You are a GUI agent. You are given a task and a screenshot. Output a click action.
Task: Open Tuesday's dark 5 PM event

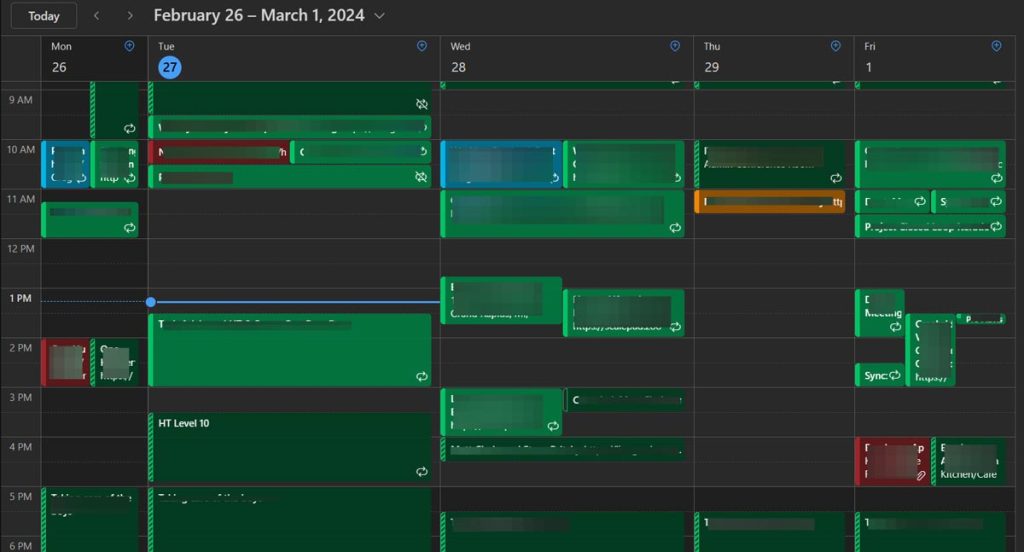290,519
